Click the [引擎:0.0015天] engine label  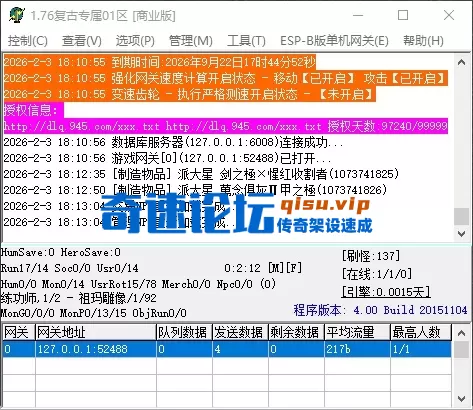tap(386, 292)
